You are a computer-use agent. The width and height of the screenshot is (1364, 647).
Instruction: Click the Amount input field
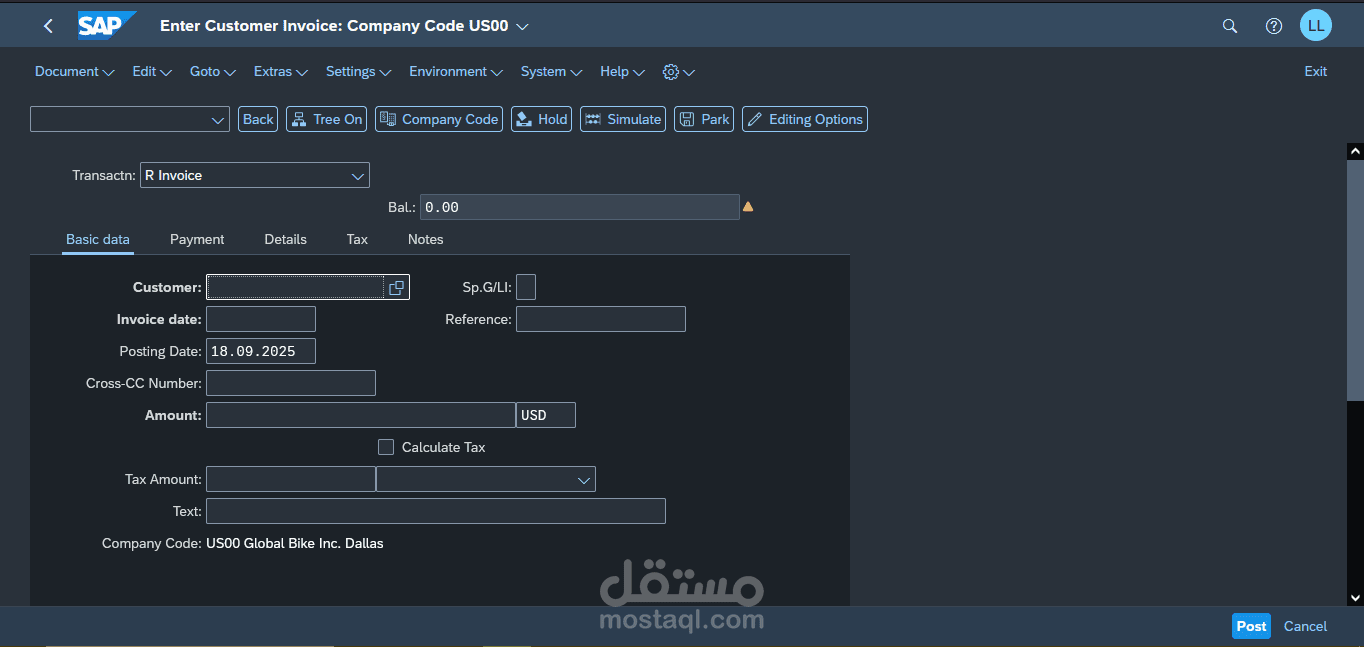(x=361, y=416)
